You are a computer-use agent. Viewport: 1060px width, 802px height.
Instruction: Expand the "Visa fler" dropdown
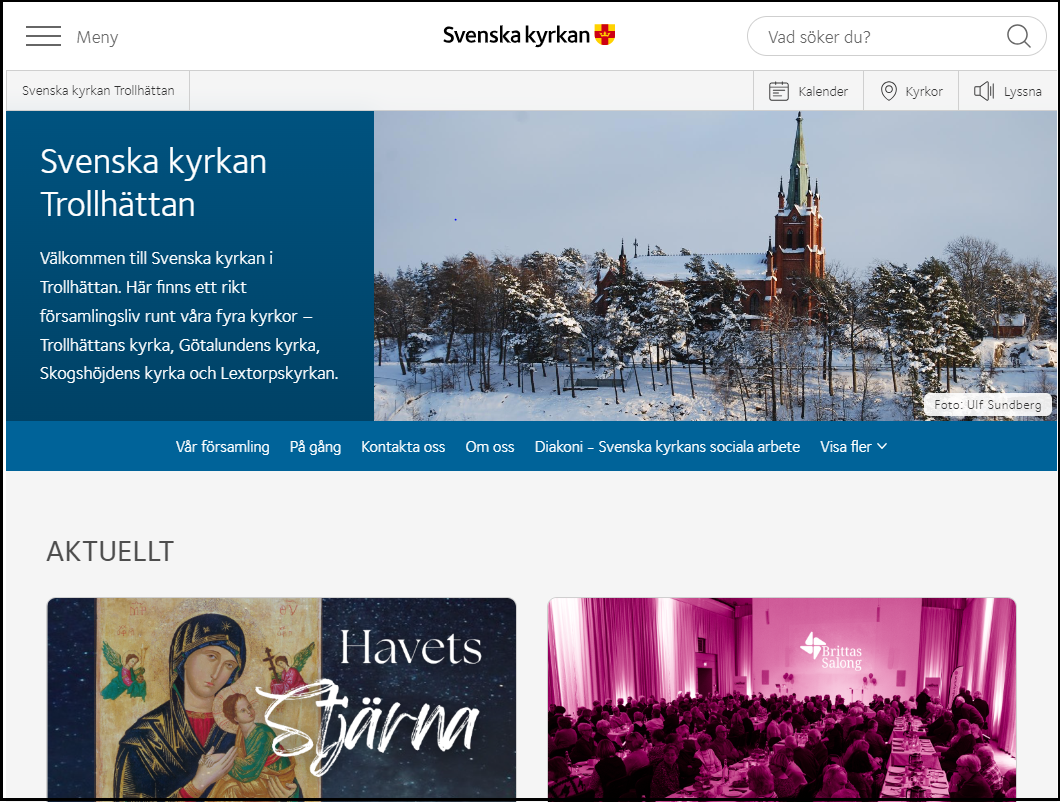tap(853, 446)
